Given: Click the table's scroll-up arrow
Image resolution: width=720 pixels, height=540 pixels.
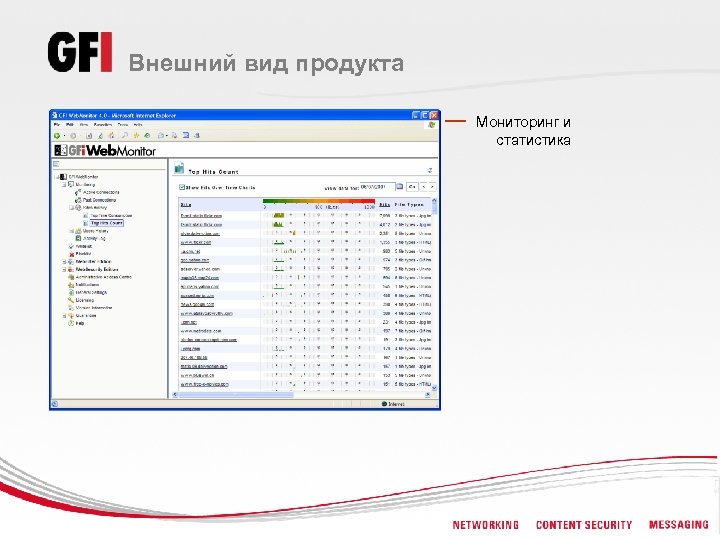Looking at the screenshot, I should coord(434,201).
